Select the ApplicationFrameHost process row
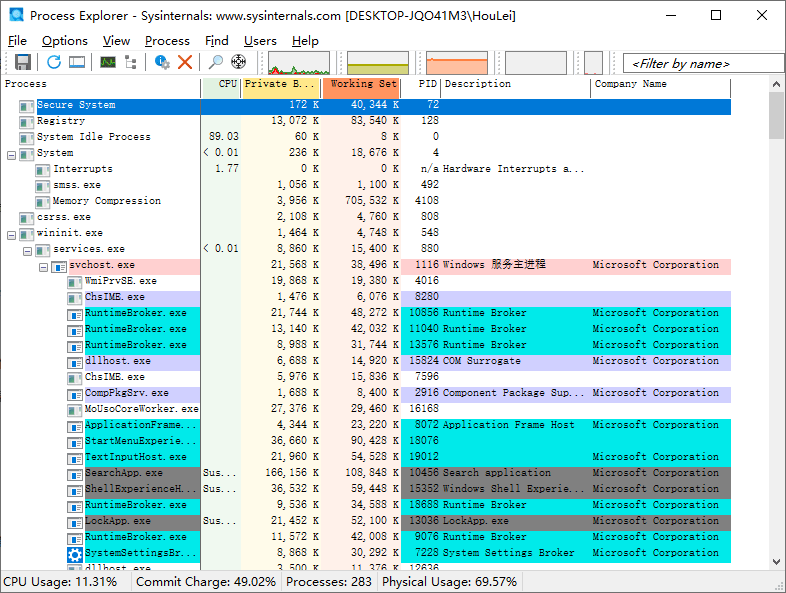The height and width of the screenshot is (593, 786). (x=366, y=425)
